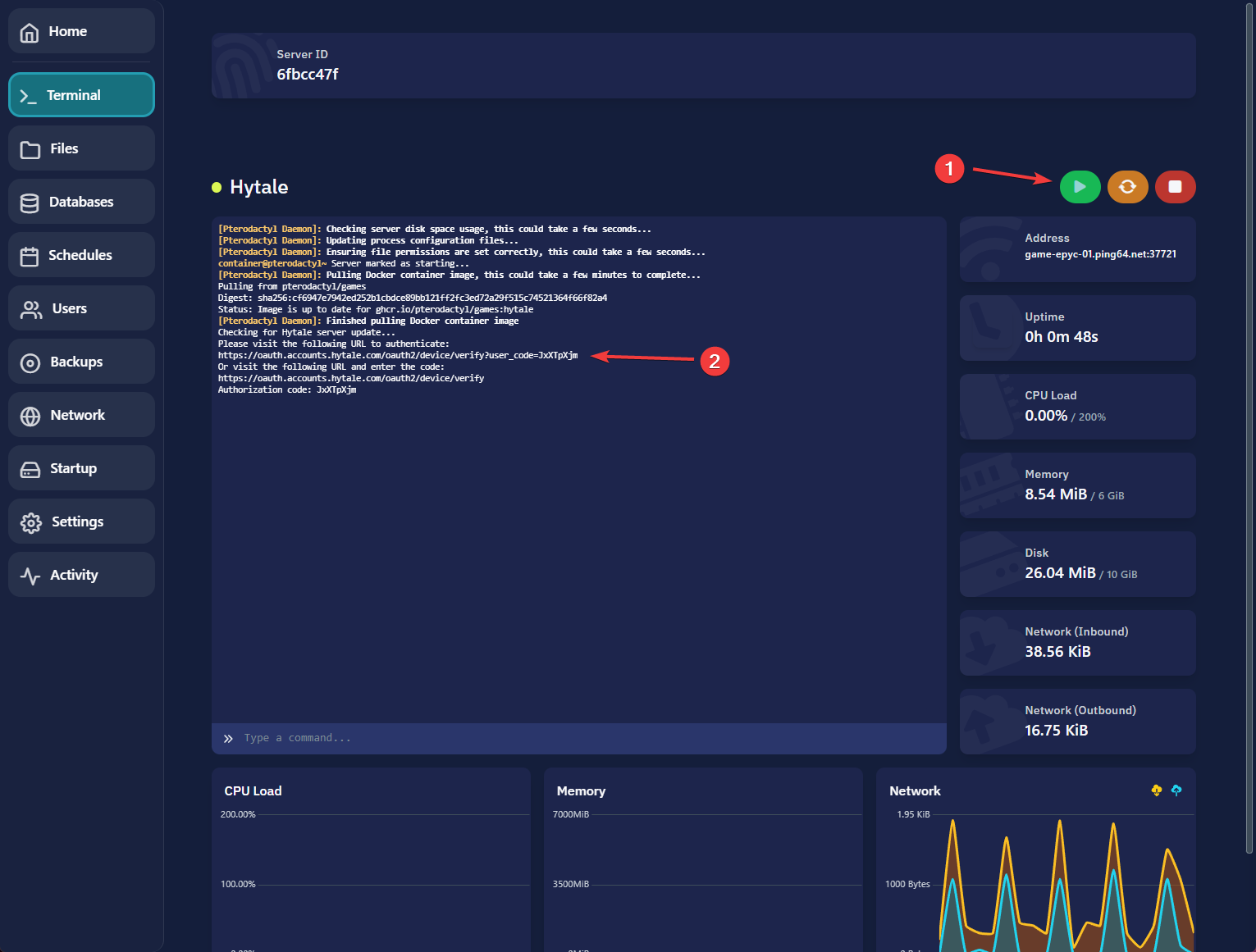
Task: Open Schedules page
Action: (x=81, y=255)
